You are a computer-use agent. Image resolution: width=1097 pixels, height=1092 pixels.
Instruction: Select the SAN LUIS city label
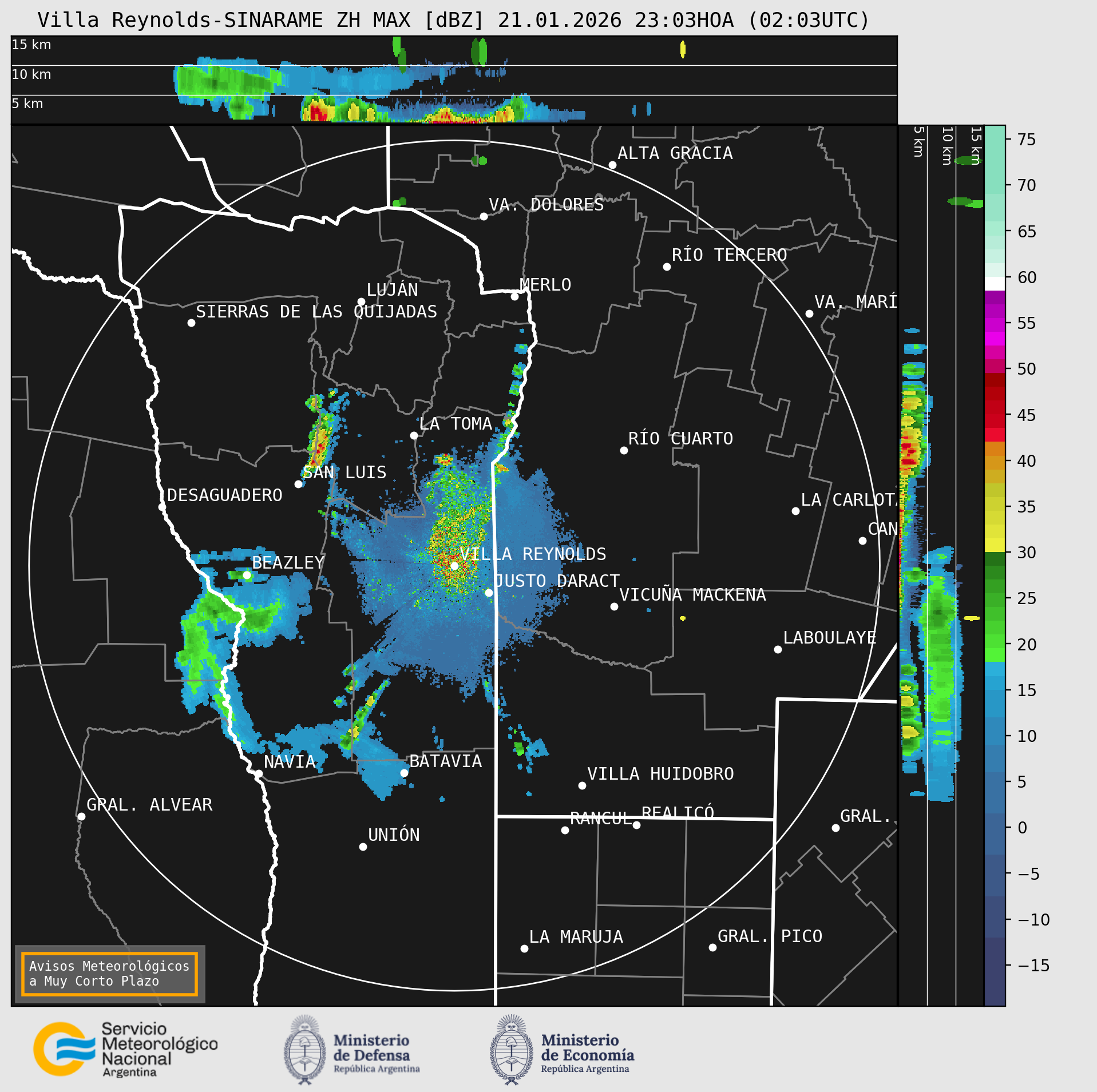344,472
